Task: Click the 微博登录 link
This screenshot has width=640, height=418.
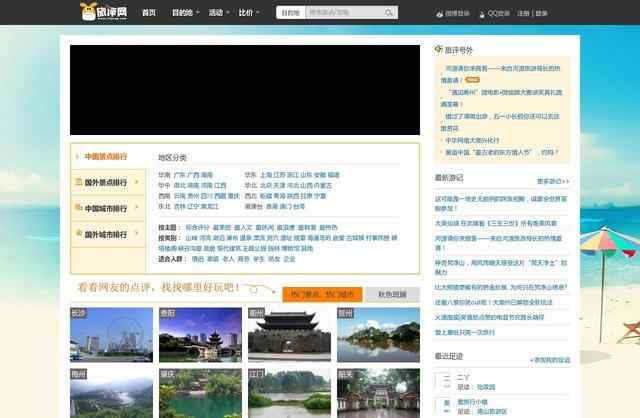Action: tap(457, 13)
